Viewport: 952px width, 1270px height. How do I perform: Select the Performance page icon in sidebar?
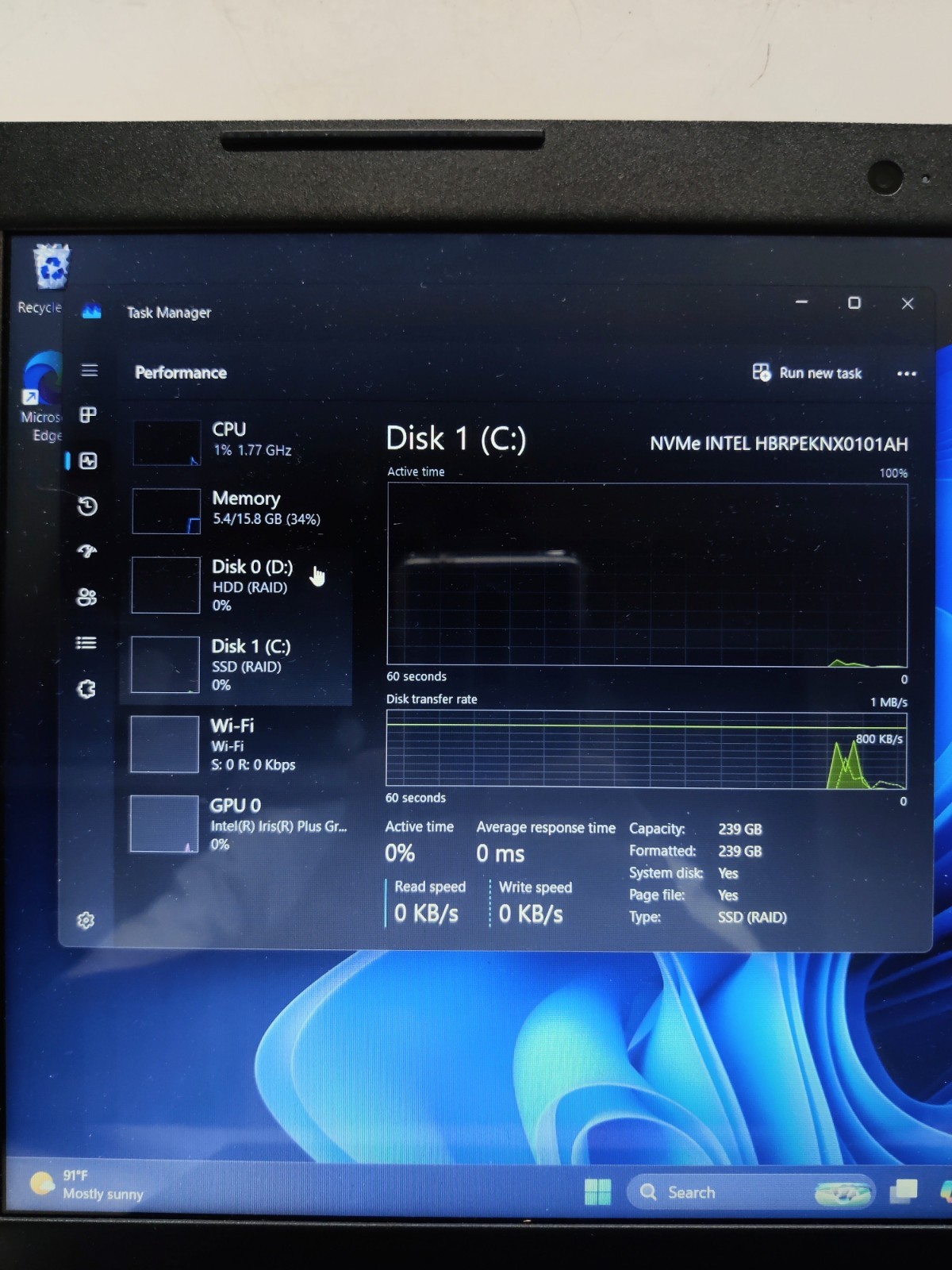click(x=88, y=461)
